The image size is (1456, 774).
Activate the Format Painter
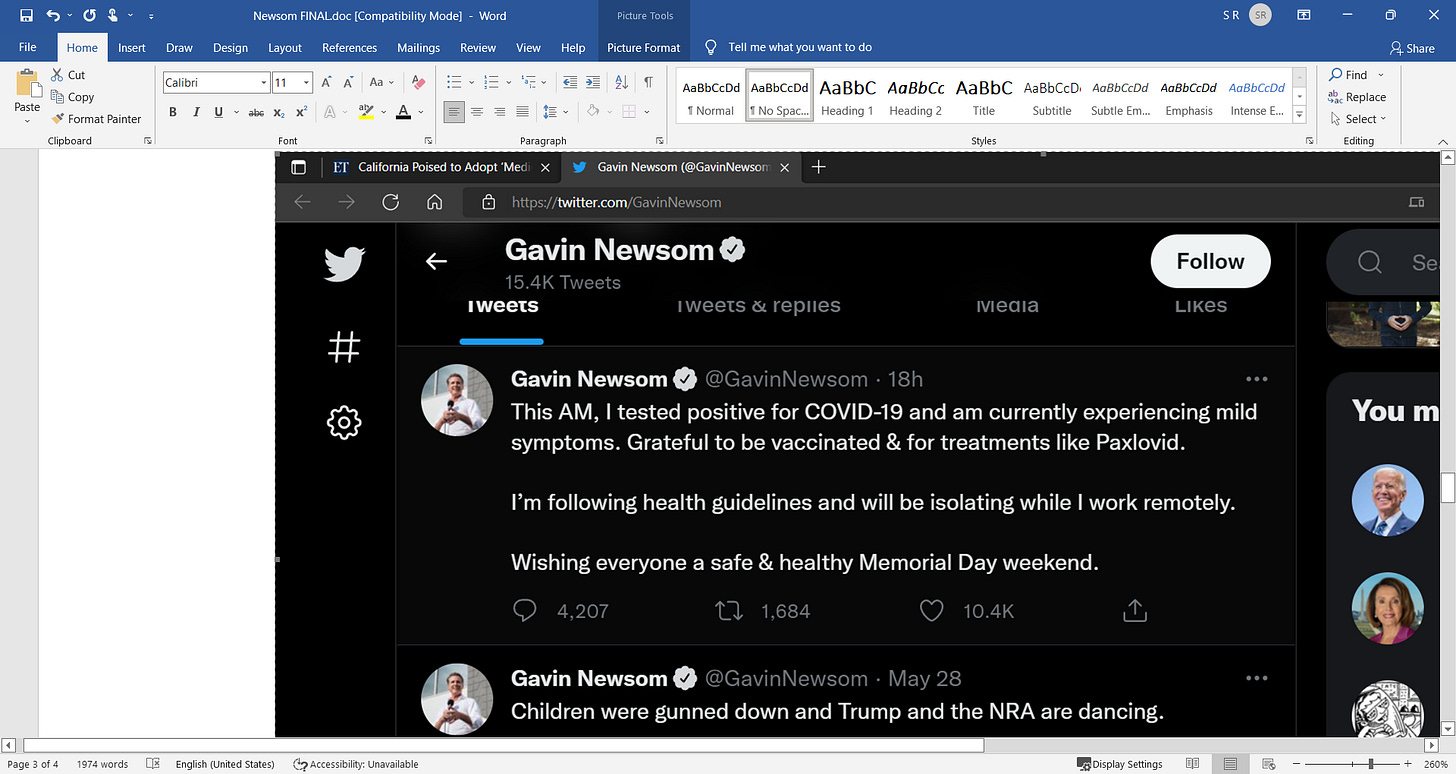point(96,119)
